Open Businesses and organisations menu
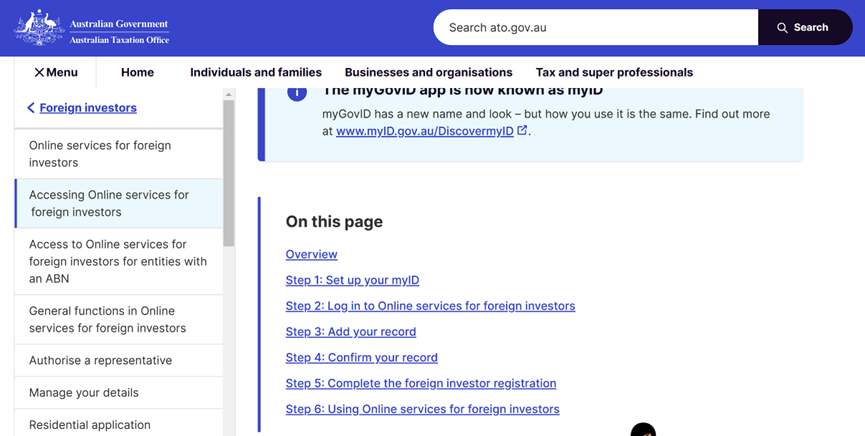This screenshot has height=436, width=865. click(429, 72)
